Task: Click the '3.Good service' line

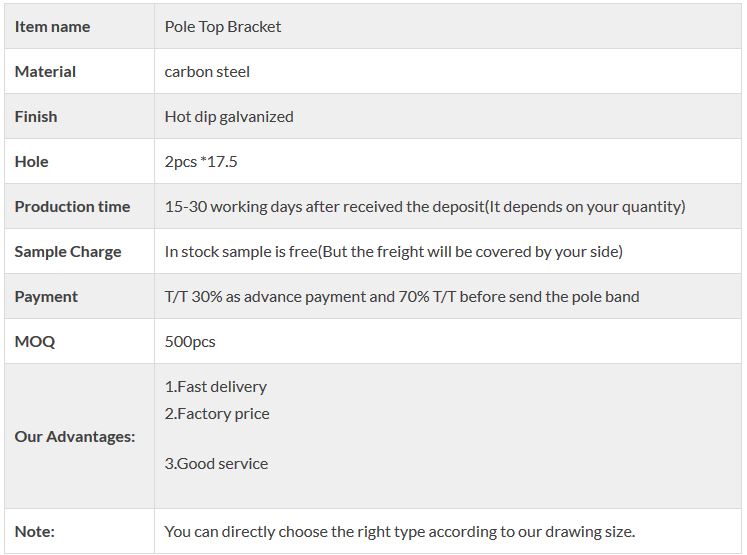Action: 217,464
